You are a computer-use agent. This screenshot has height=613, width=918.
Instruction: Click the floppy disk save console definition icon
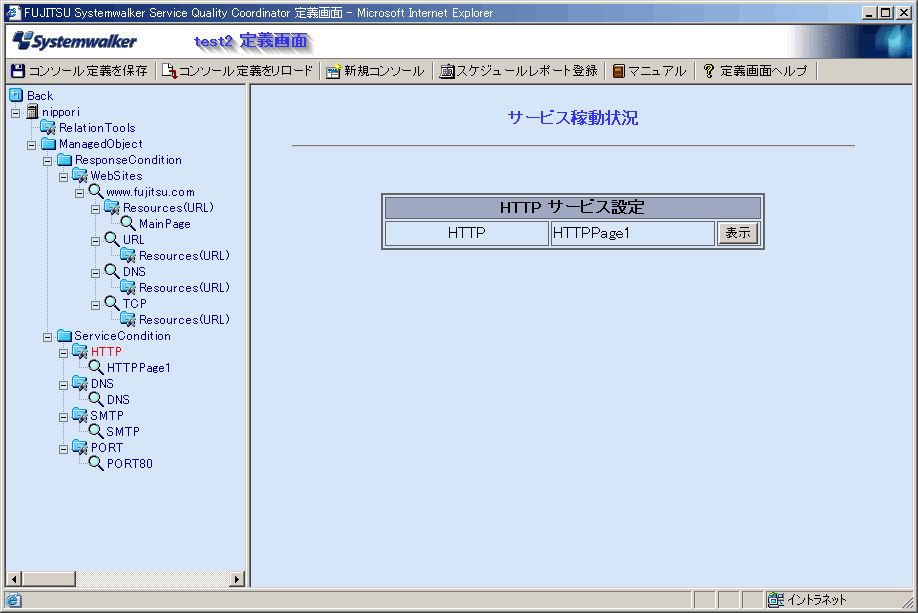(x=18, y=71)
